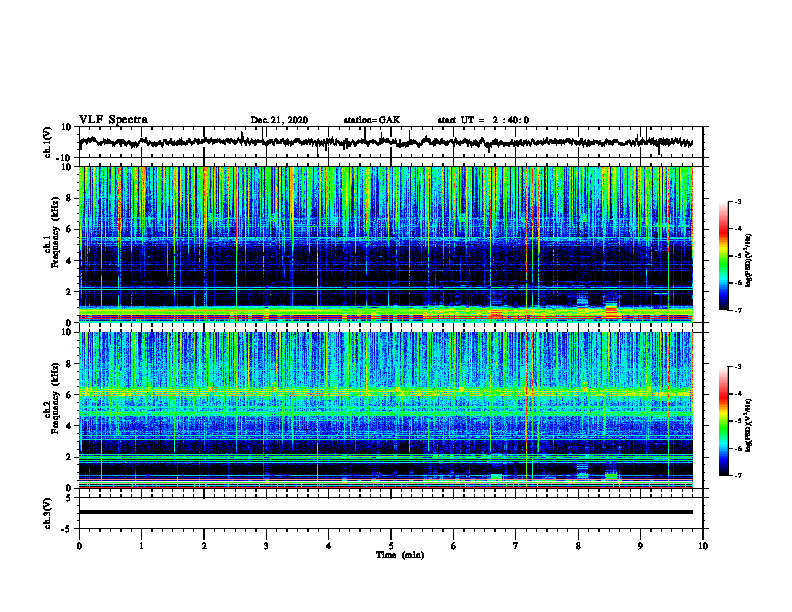Click the "5" tick on the Time axis
Image resolution: width=792 pixels, height=612 pixels.
391,546
